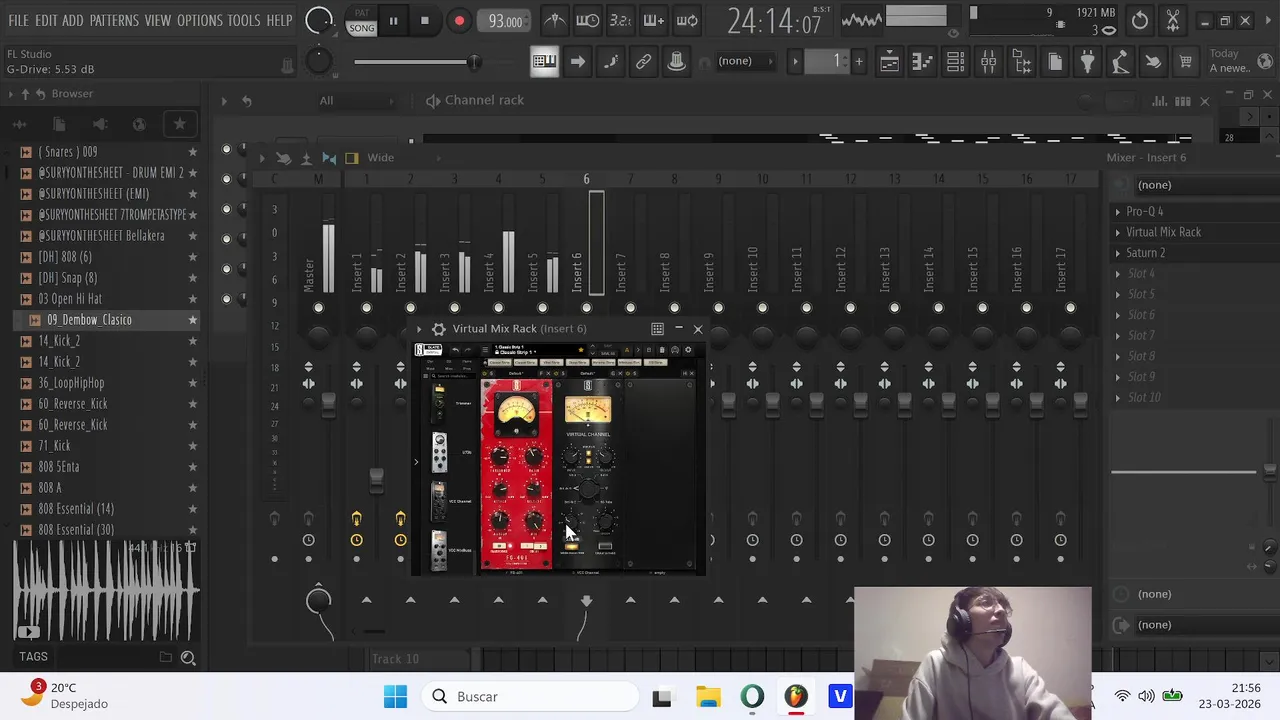Viewport: 1280px width, 720px height.
Task: Open the channel rack All filter dropdown
Action: 355,100
